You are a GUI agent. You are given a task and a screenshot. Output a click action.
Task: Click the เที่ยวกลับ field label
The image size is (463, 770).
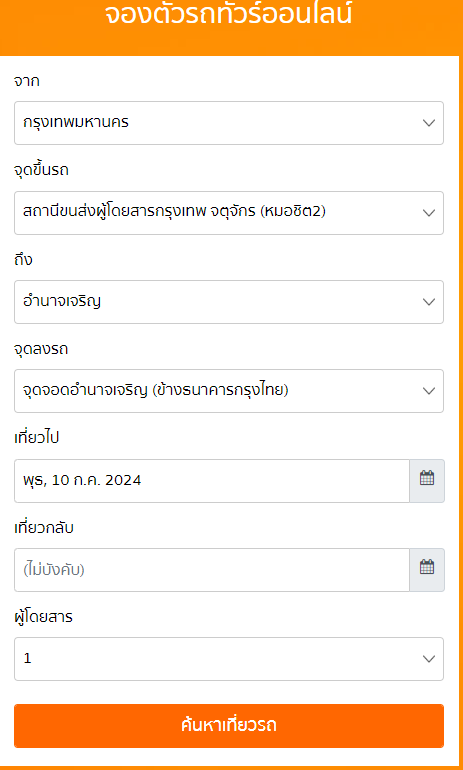click(44, 528)
